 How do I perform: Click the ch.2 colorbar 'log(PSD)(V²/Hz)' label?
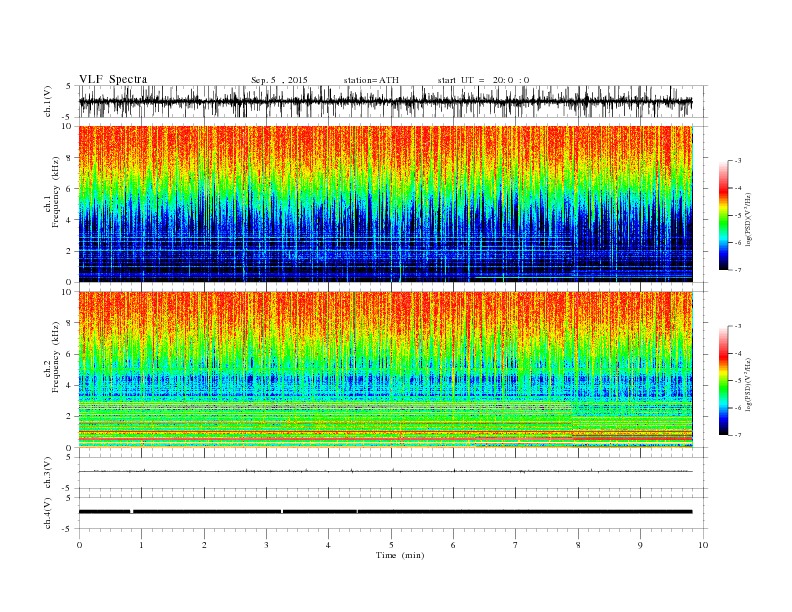pyautogui.click(x=748, y=384)
